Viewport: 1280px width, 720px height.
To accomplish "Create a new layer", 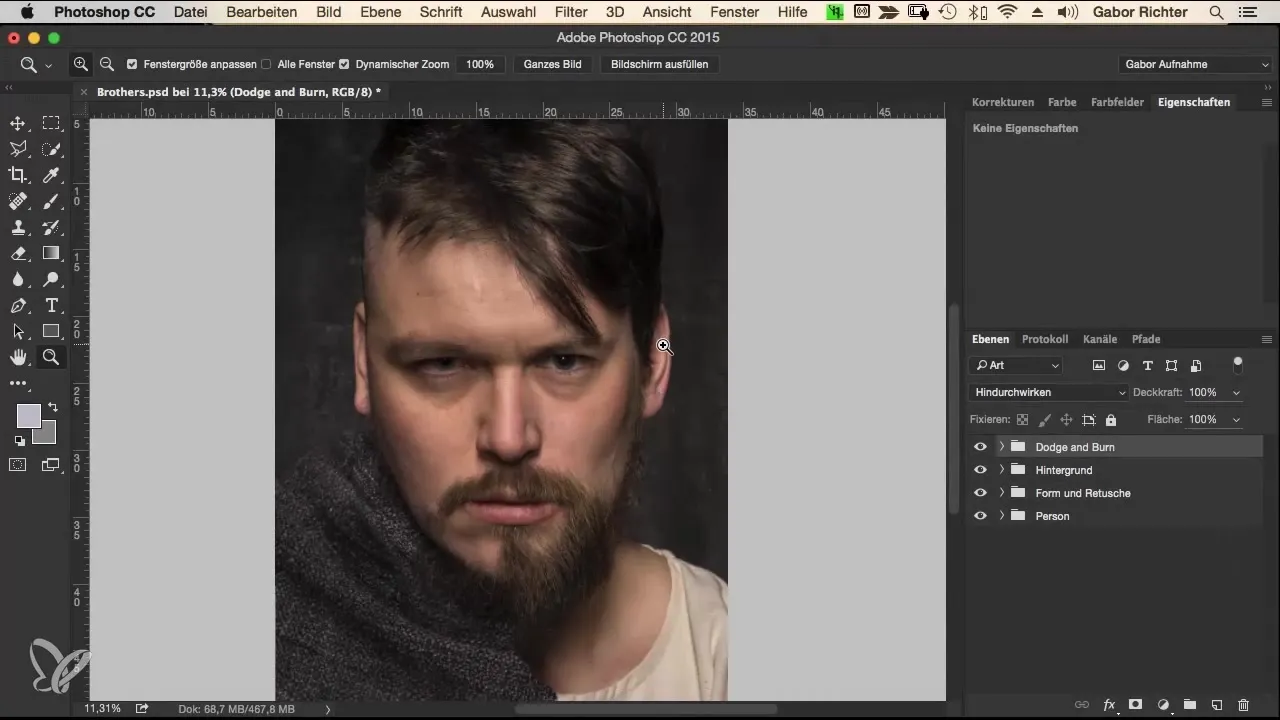I will click(1217, 705).
